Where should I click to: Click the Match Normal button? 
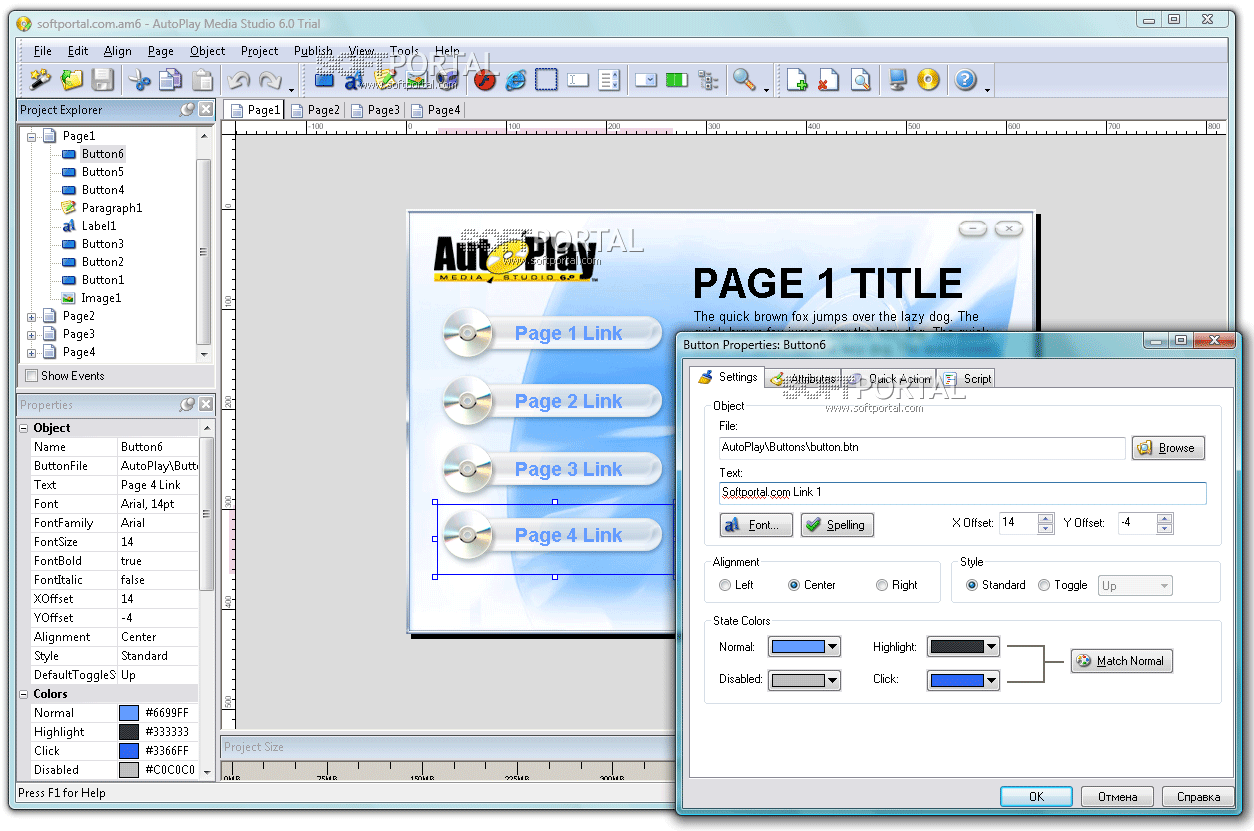click(x=1121, y=661)
